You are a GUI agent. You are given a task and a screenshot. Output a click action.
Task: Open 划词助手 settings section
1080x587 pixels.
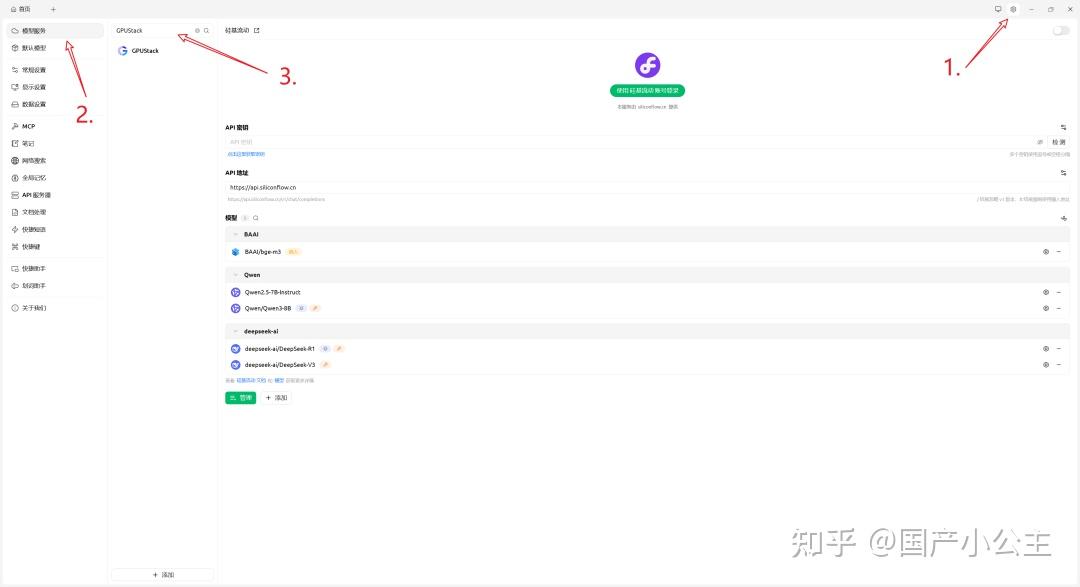tap(55, 286)
